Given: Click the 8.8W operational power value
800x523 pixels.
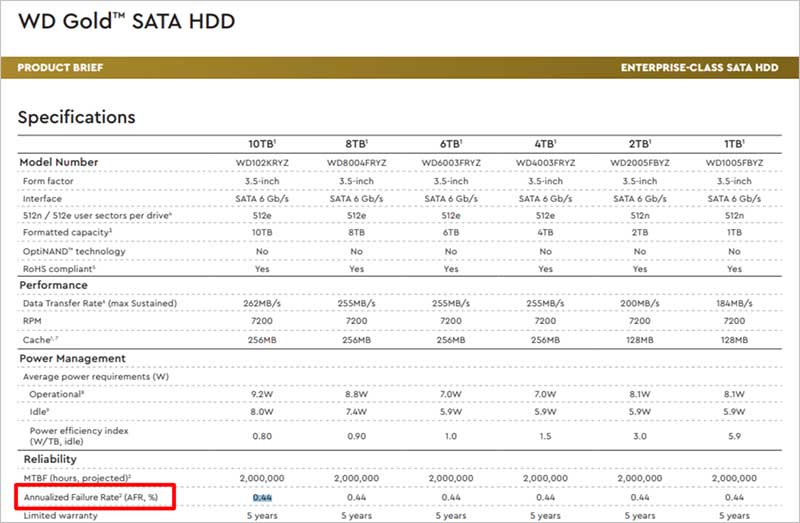Looking at the screenshot, I should pos(357,394).
